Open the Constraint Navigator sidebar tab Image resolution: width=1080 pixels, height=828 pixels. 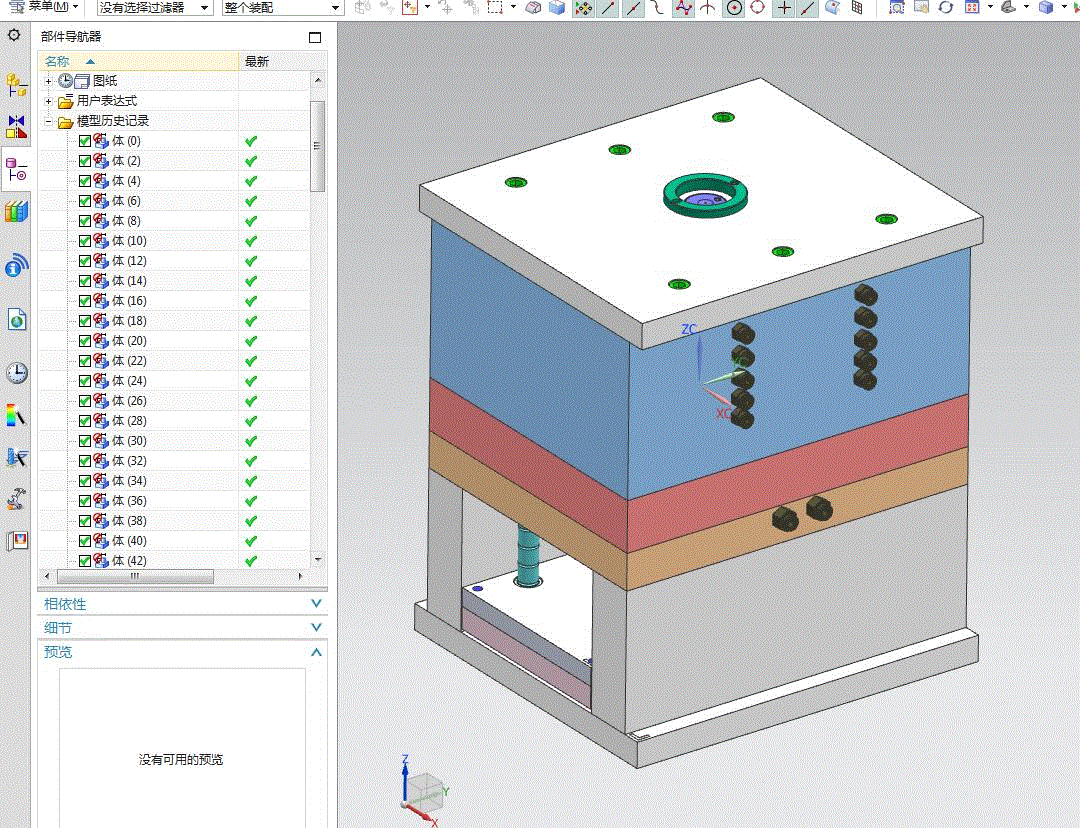pos(16,127)
